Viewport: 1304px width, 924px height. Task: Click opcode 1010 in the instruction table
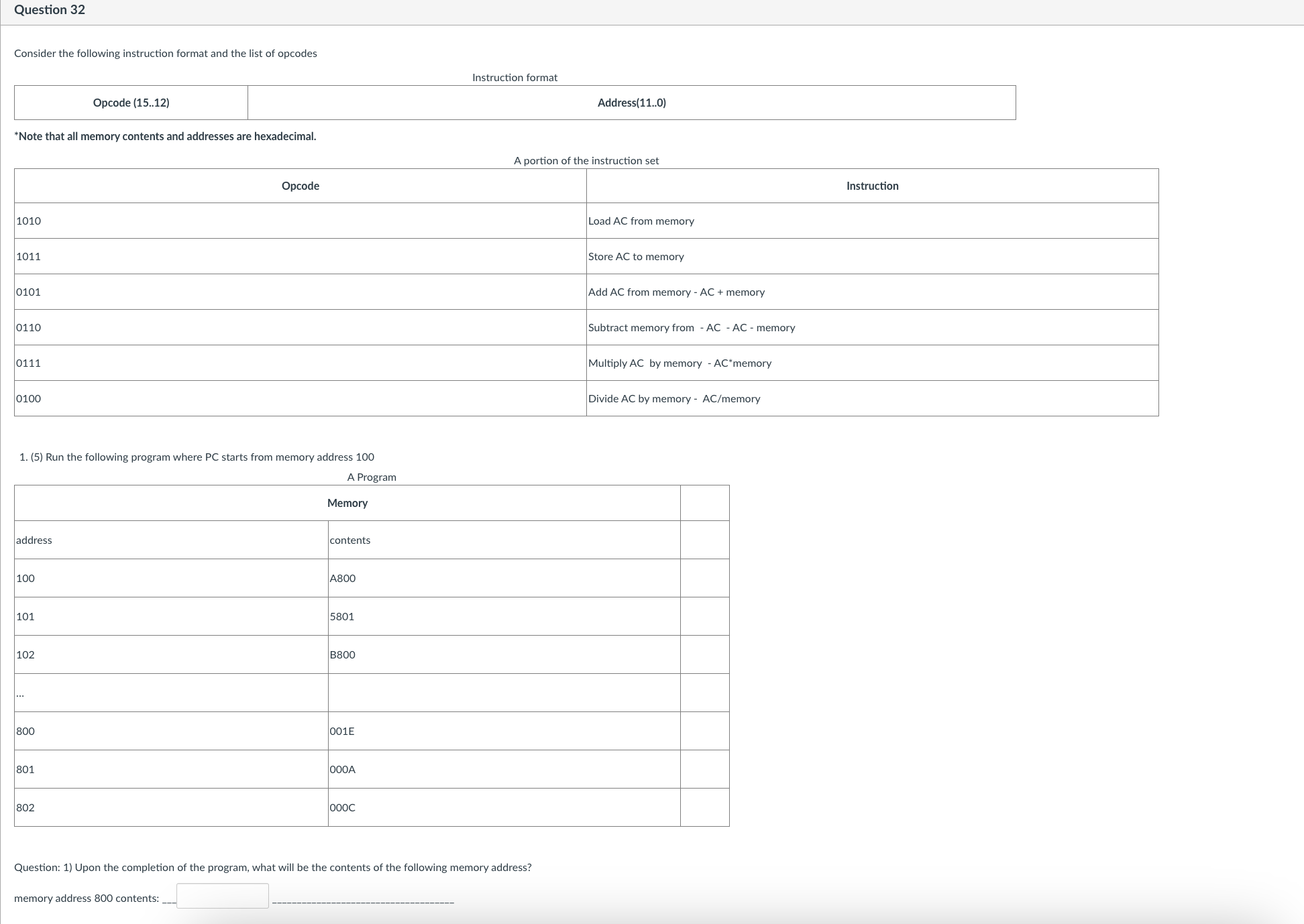[x=29, y=221]
